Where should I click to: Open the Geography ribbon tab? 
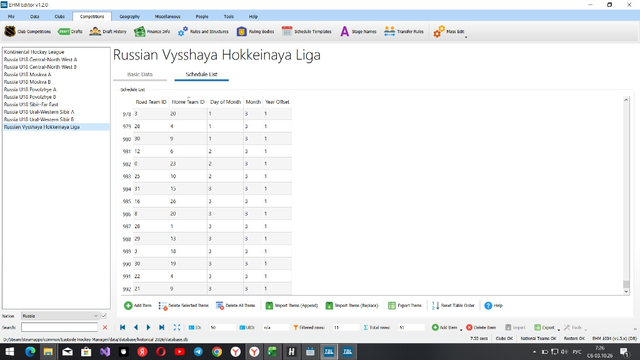tap(129, 16)
